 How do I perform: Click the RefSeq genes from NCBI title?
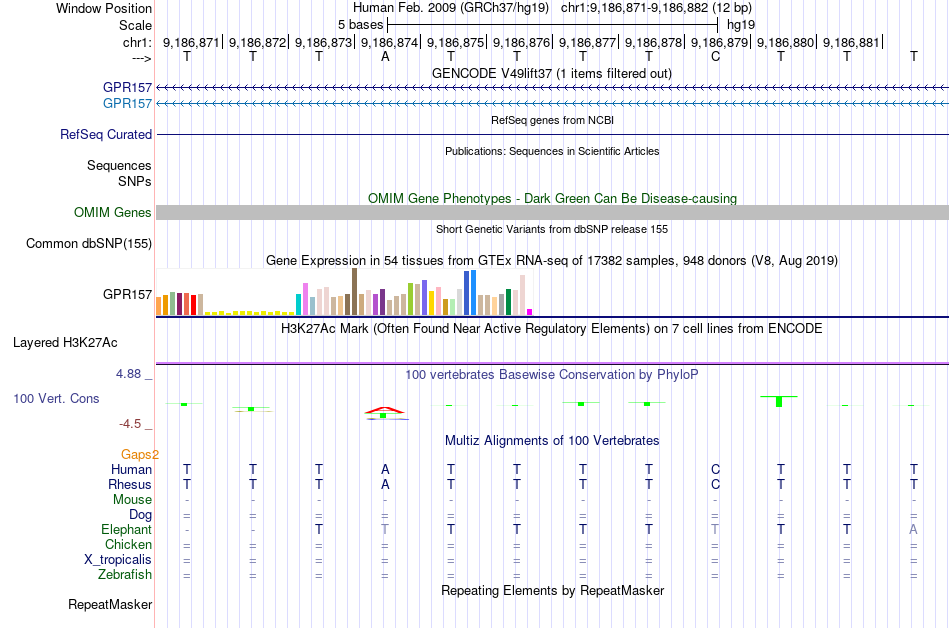[553, 120]
